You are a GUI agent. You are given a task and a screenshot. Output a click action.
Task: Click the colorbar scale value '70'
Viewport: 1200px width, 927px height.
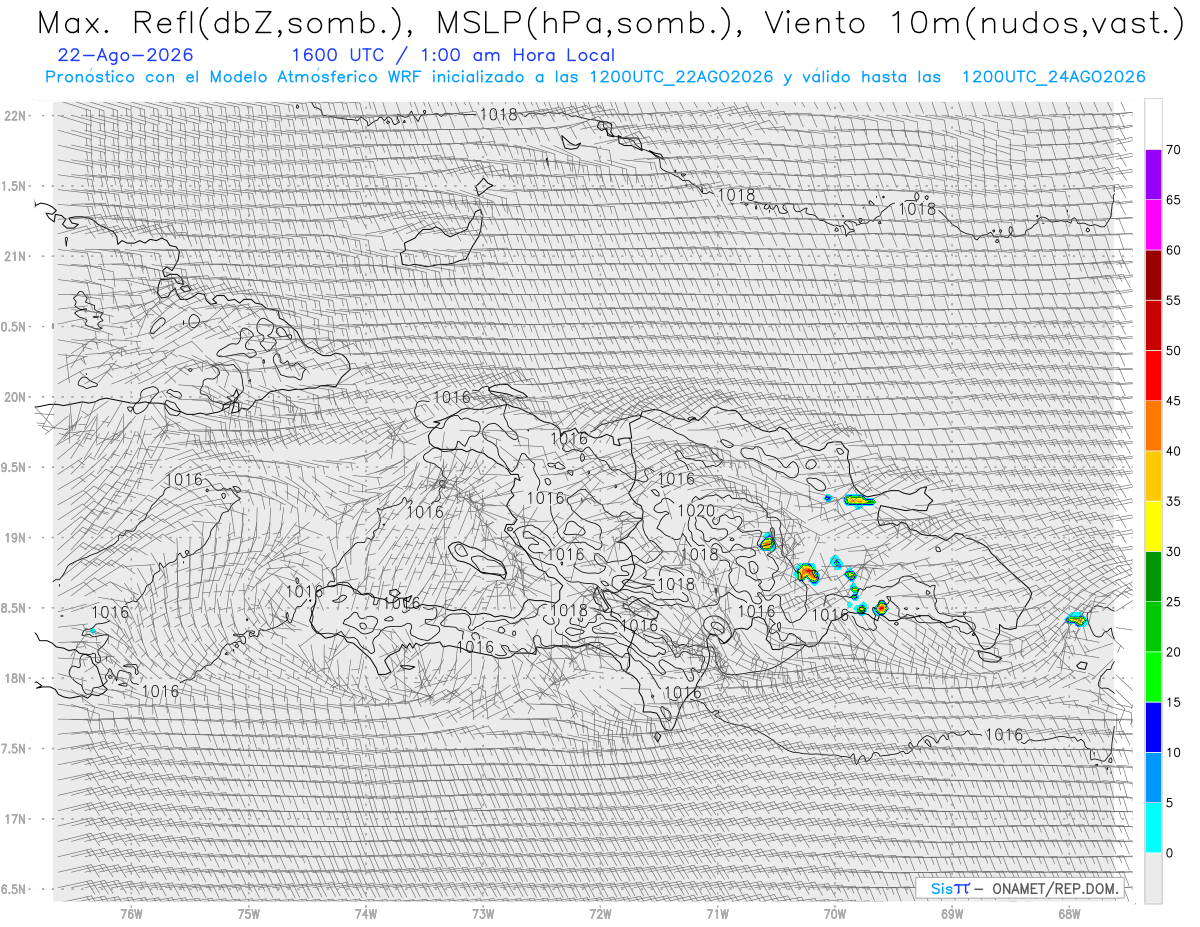[x=1173, y=150]
